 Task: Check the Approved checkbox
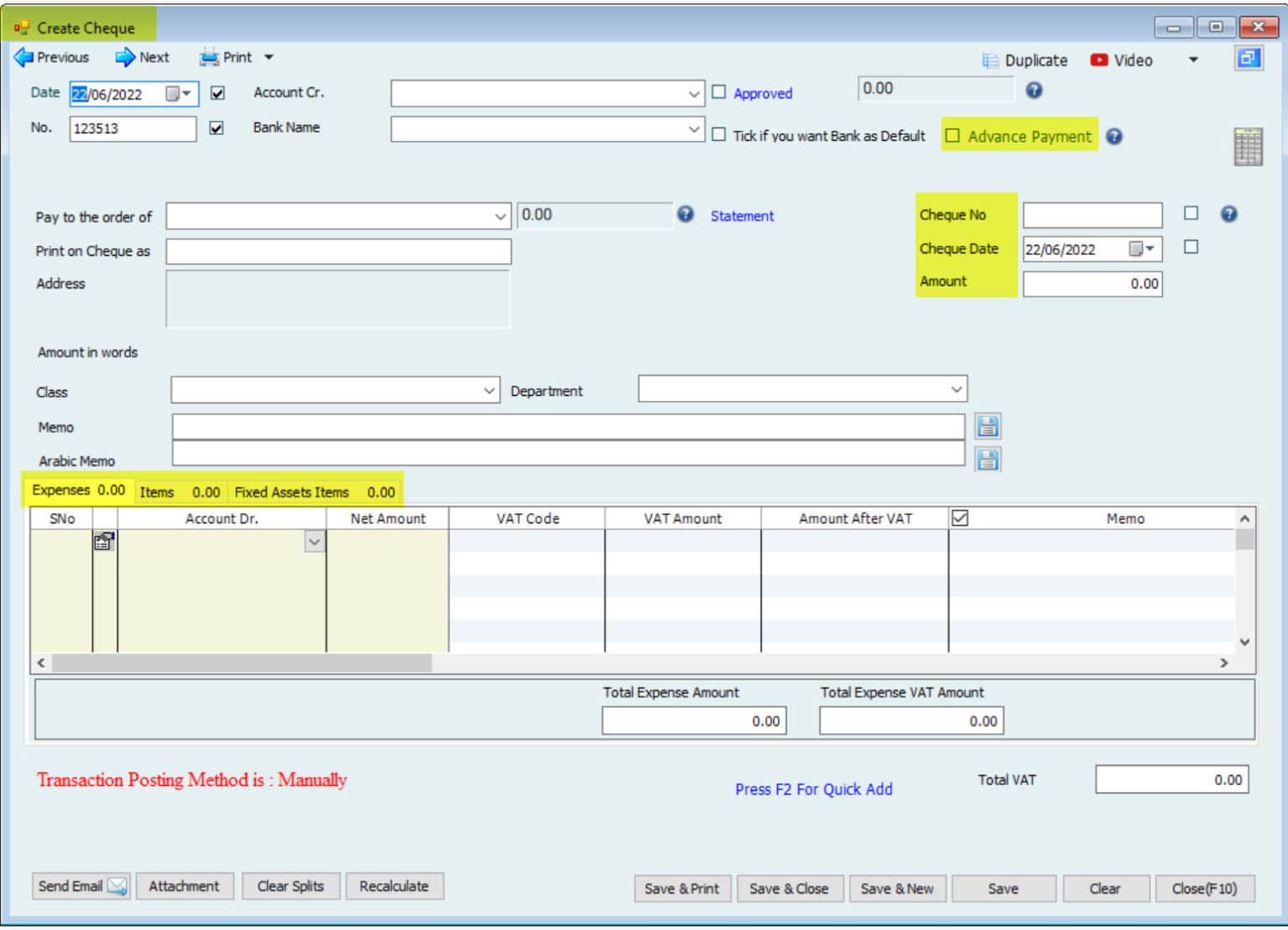click(719, 92)
